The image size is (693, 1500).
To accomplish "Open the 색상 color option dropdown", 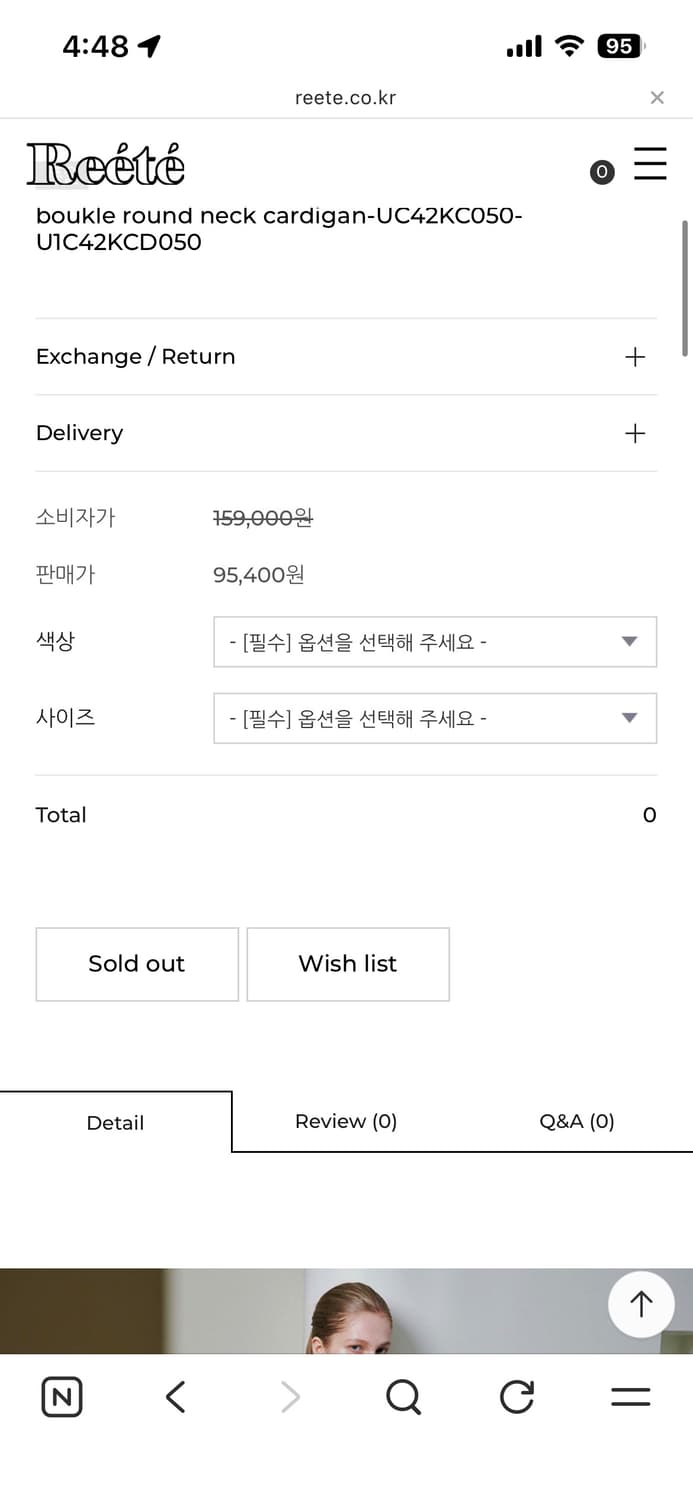I will click(435, 641).
